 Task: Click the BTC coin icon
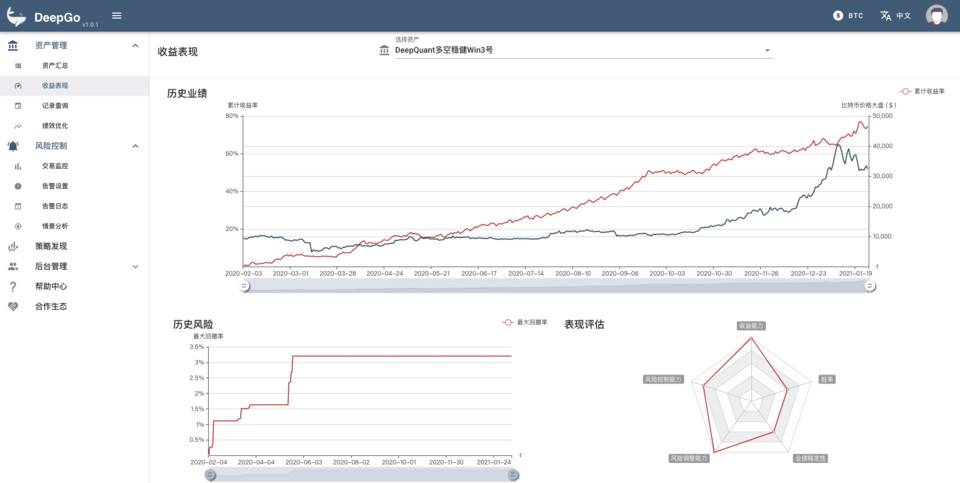click(x=838, y=16)
